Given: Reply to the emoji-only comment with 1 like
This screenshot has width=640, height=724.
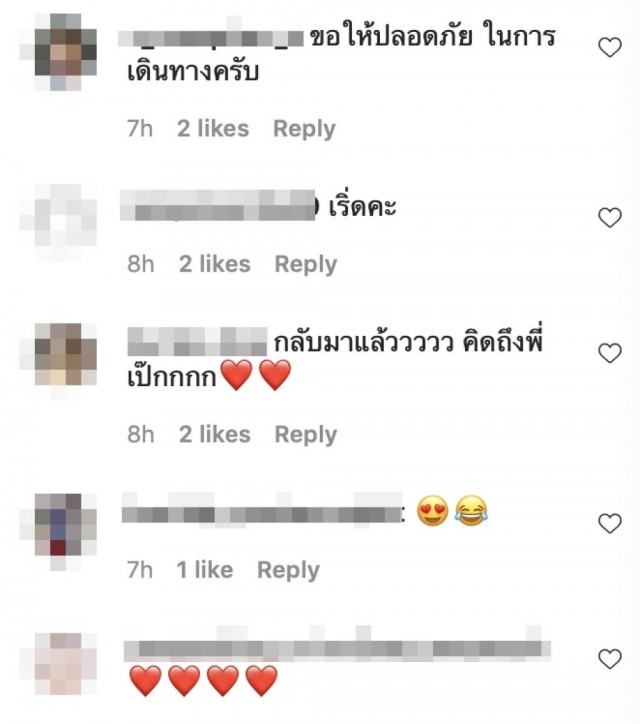Looking at the screenshot, I should [x=288, y=570].
